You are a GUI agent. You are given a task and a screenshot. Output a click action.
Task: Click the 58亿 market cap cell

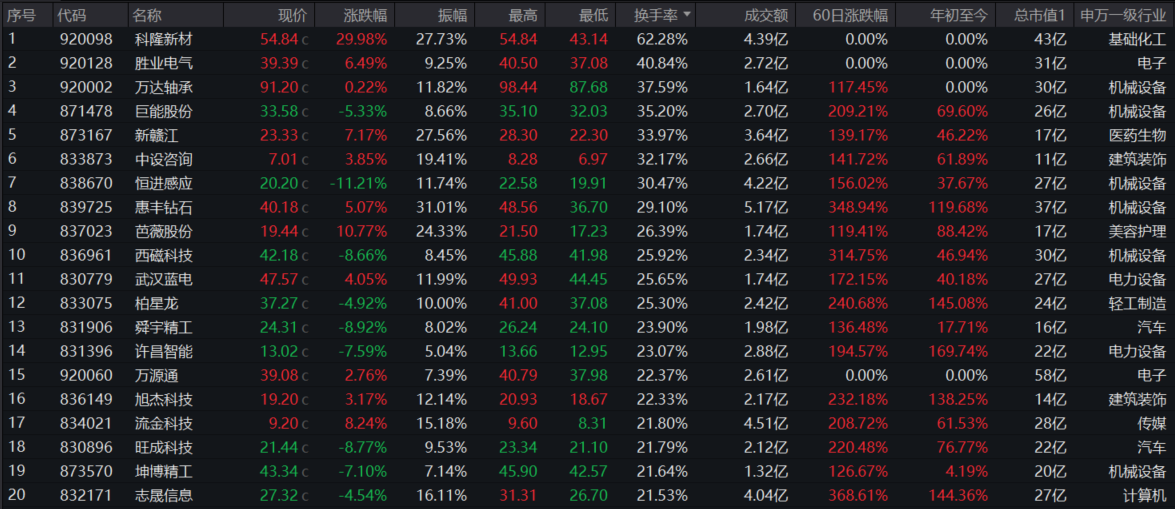(1051, 375)
